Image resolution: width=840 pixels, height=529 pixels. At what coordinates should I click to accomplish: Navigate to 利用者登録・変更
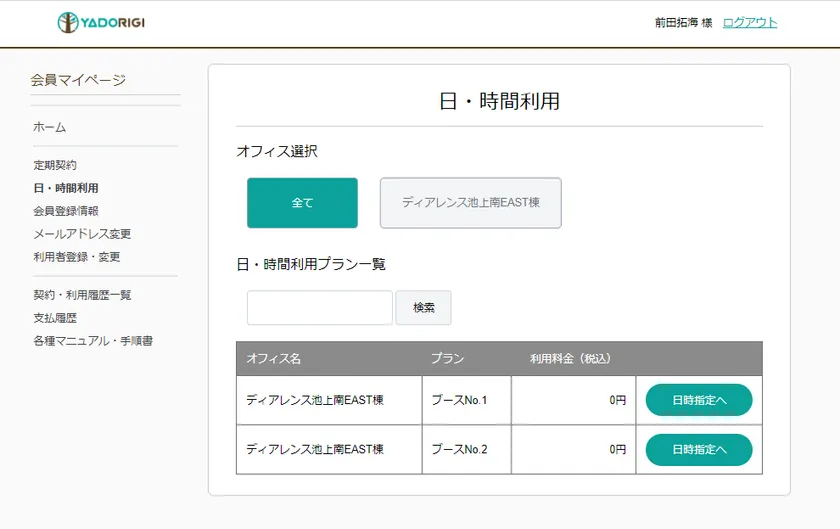[x=77, y=257]
